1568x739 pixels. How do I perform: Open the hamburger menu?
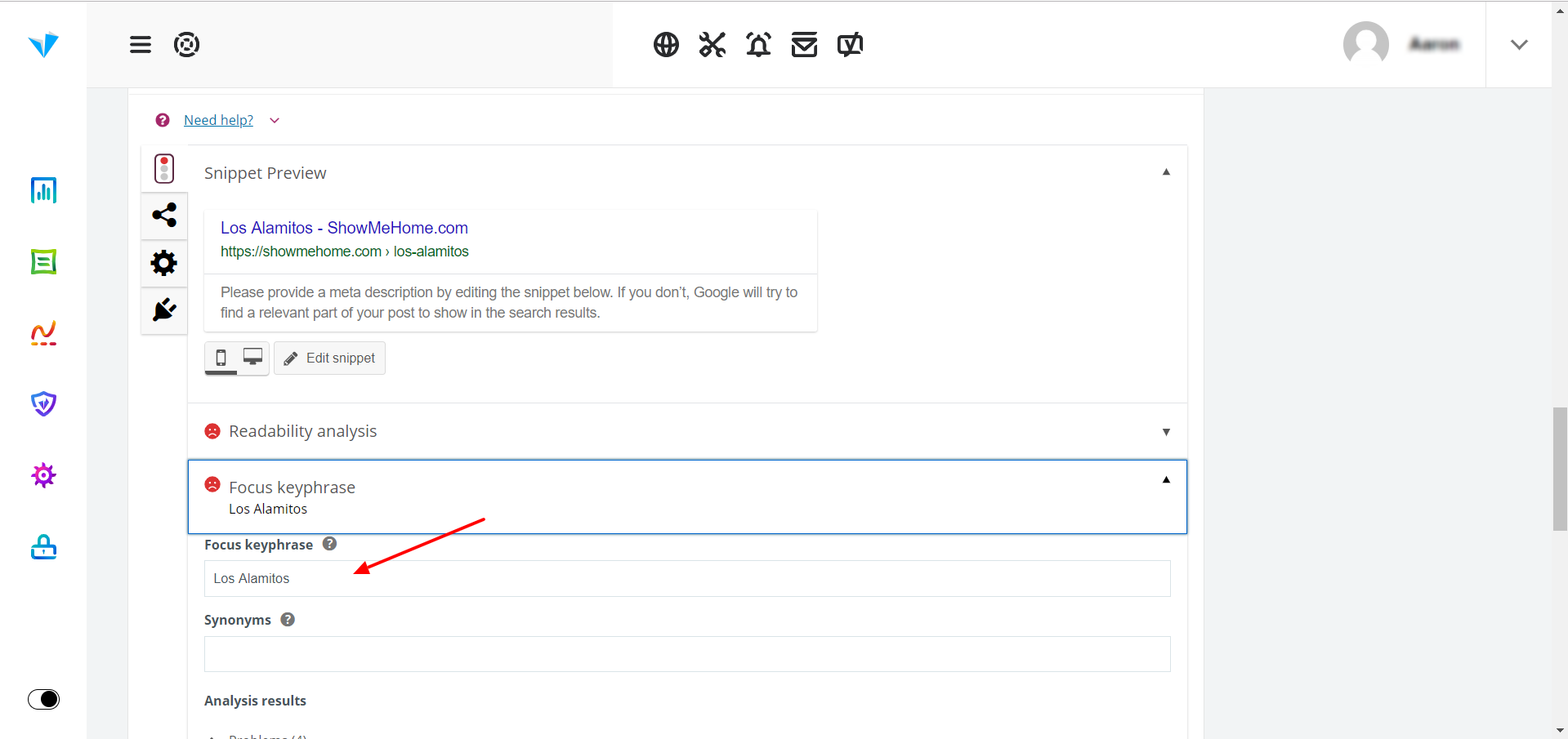coord(141,44)
